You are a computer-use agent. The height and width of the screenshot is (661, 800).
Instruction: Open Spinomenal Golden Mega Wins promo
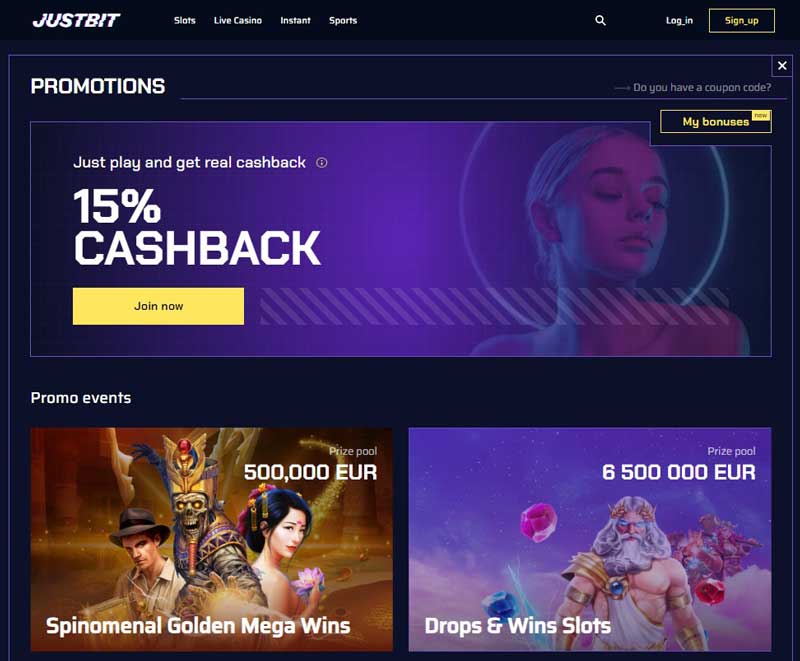pos(212,539)
